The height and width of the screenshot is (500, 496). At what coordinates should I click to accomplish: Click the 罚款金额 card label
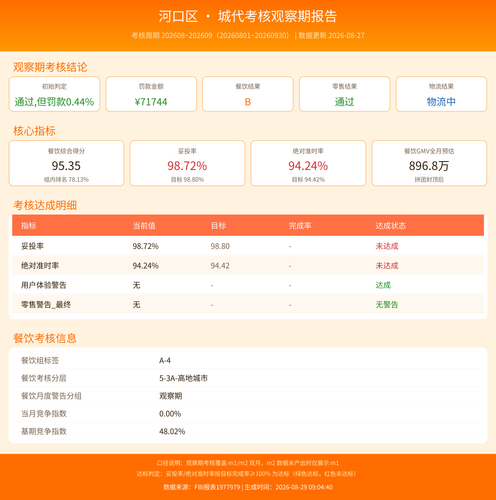pyautogui.click(x=151, y=86)
